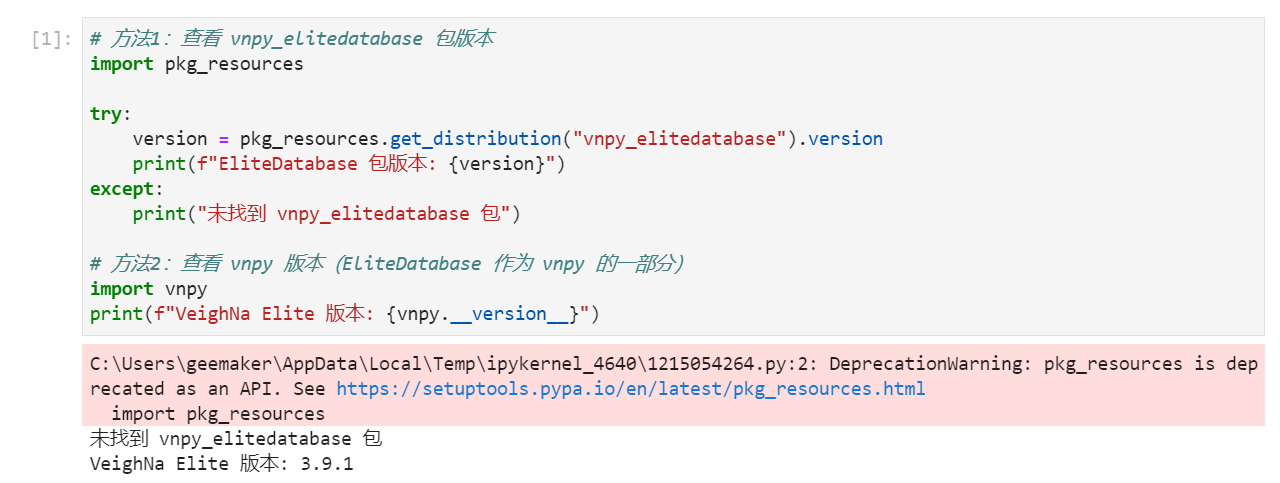Click the vnpy.__version__ expression
This screenshot has height=483, width=1280.
tap(487, 315)
